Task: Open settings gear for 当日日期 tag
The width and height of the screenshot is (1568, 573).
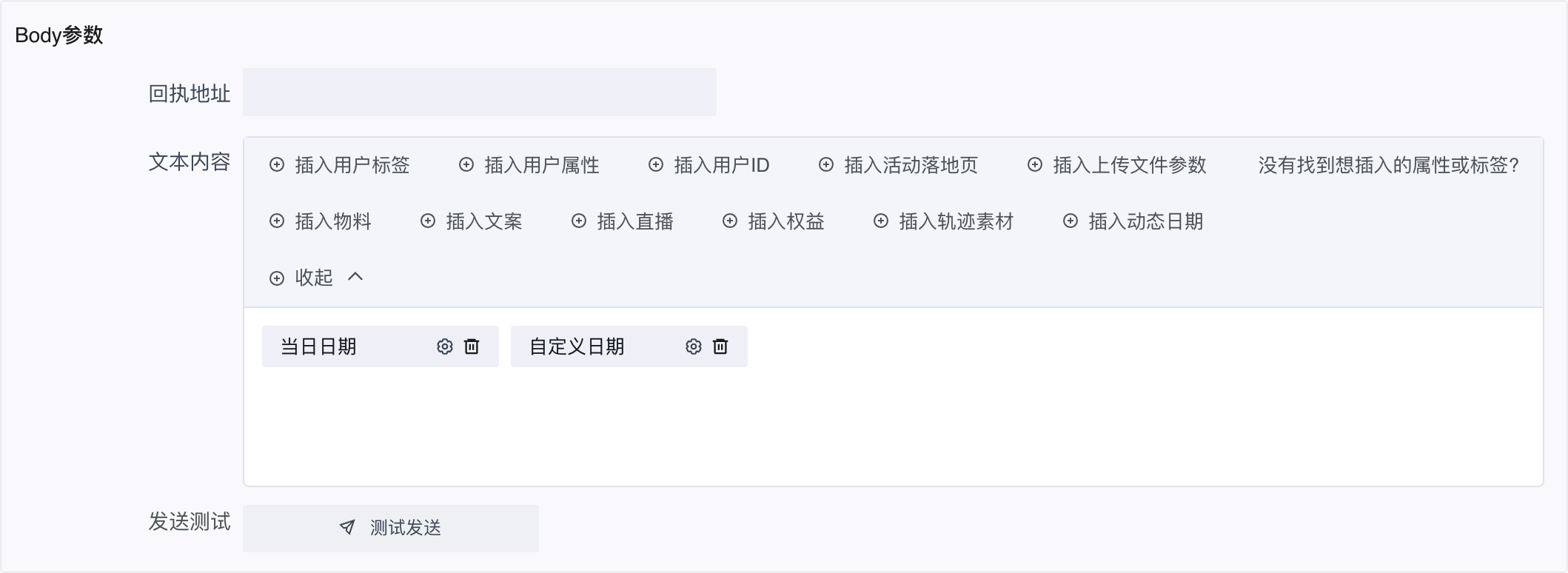Action: click(x=444, y=346)
